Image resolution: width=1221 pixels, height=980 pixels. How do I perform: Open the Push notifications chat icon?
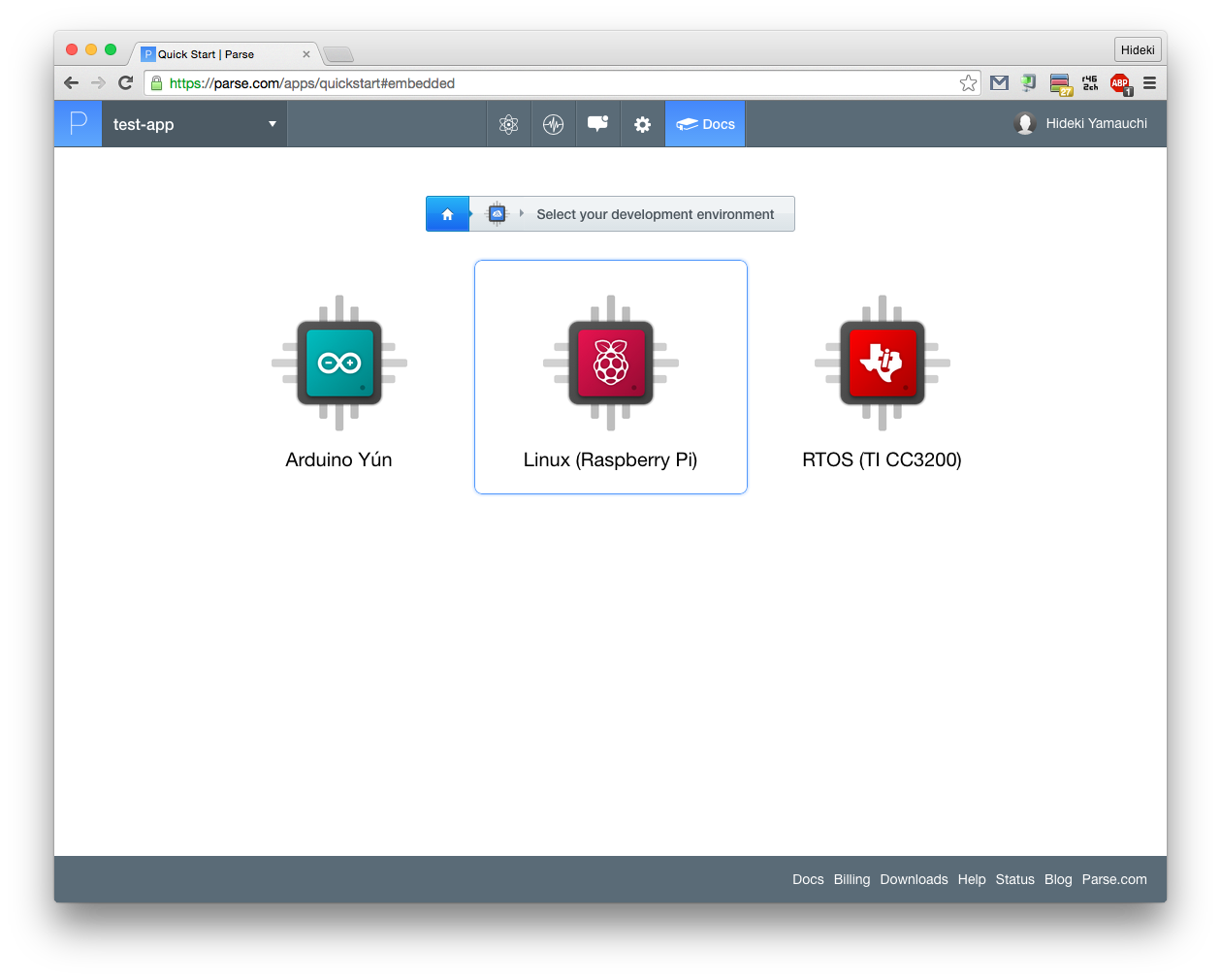tap(598, 124)
